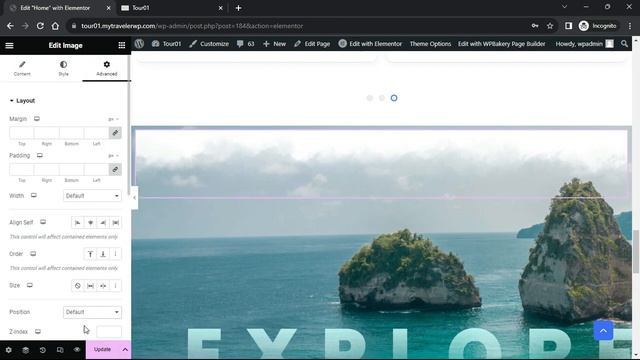Open Size responsive device icon

pyautogui.click(x=30, y=285)
